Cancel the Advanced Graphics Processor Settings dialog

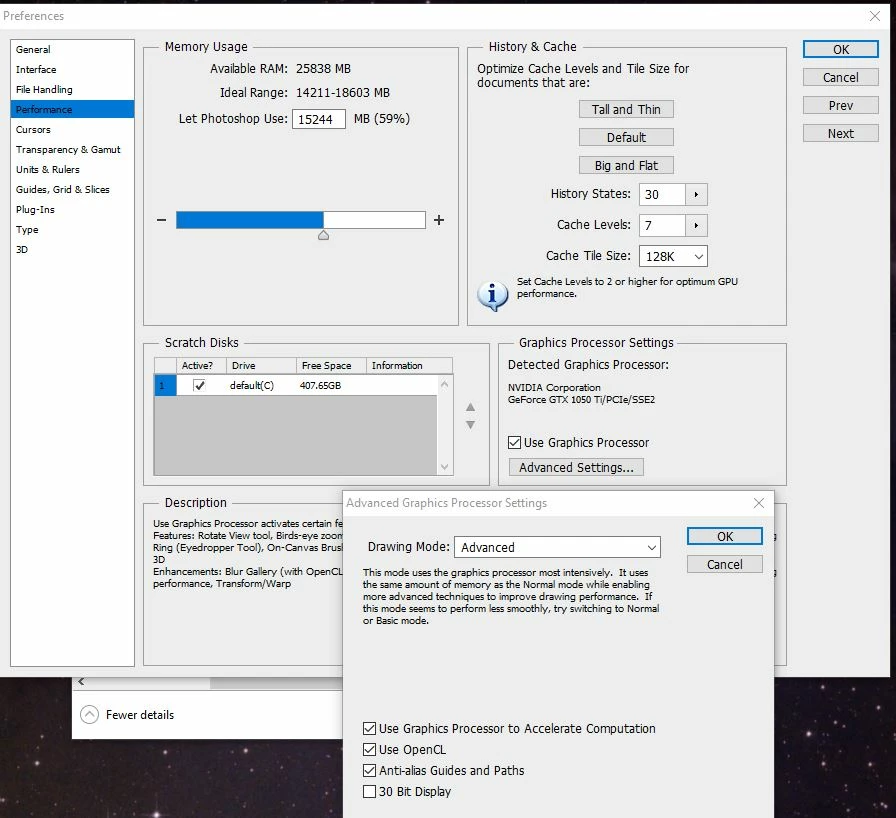725,564
